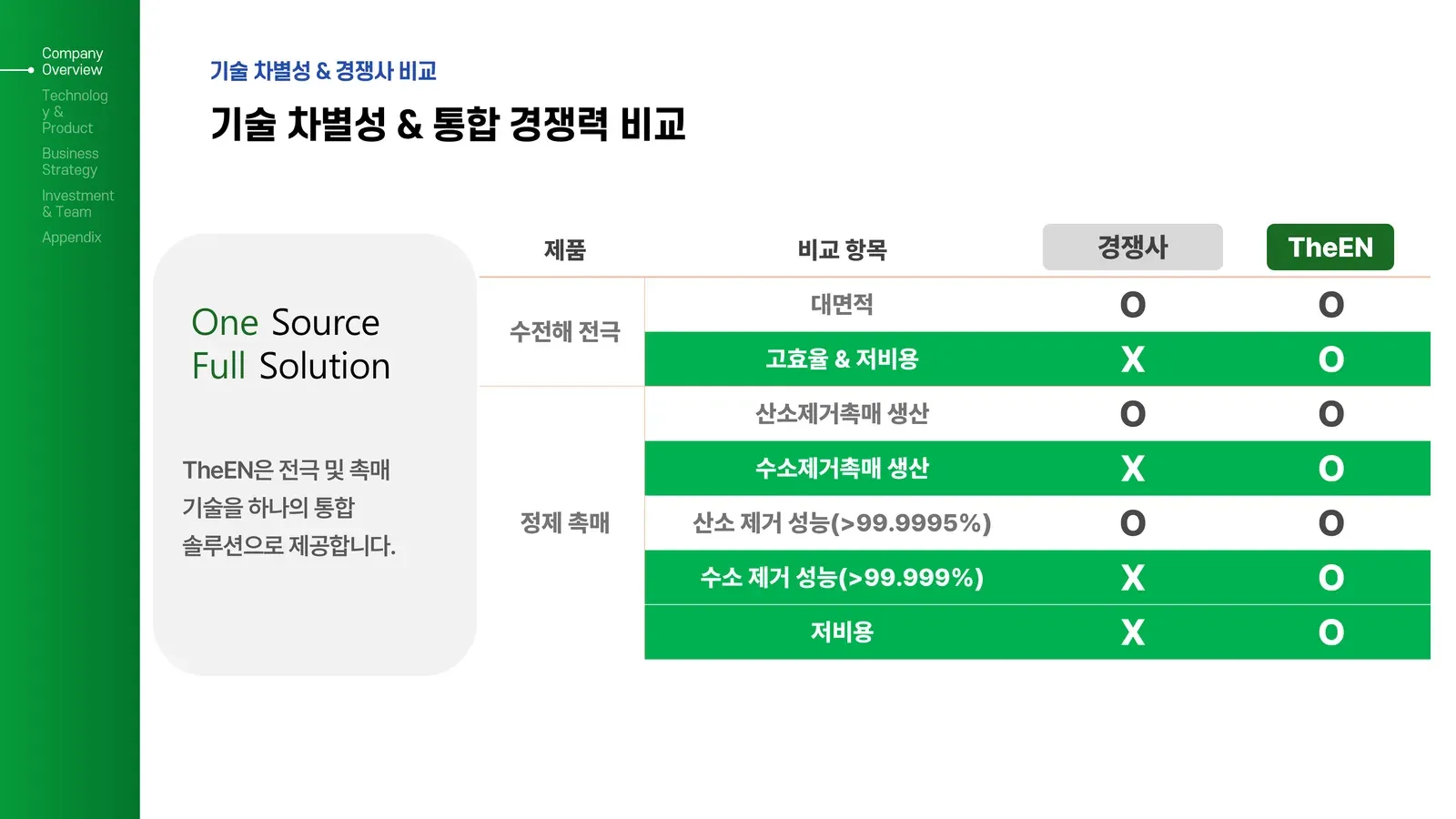Click the white dot marker beside Company Overview
Viewport: 1456px width, 819px height.
[31, 70]
